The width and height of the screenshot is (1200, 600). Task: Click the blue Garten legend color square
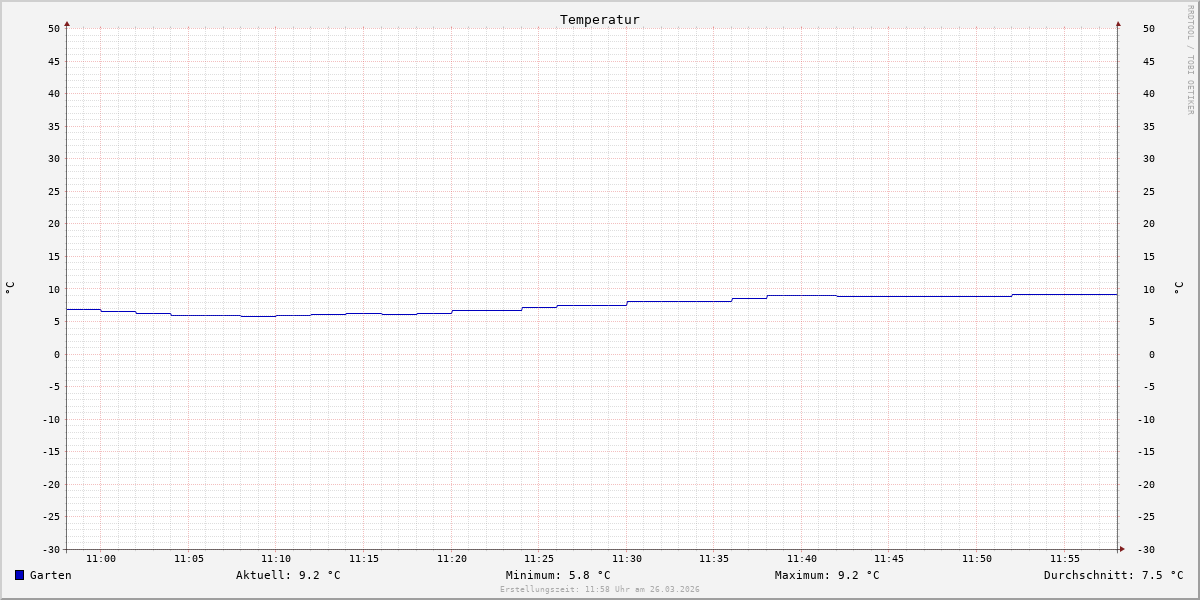click(19, 575)
